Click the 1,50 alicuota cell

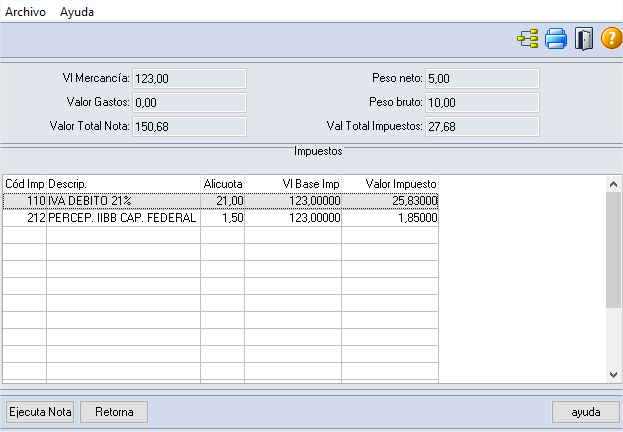(x=222, y=218)
